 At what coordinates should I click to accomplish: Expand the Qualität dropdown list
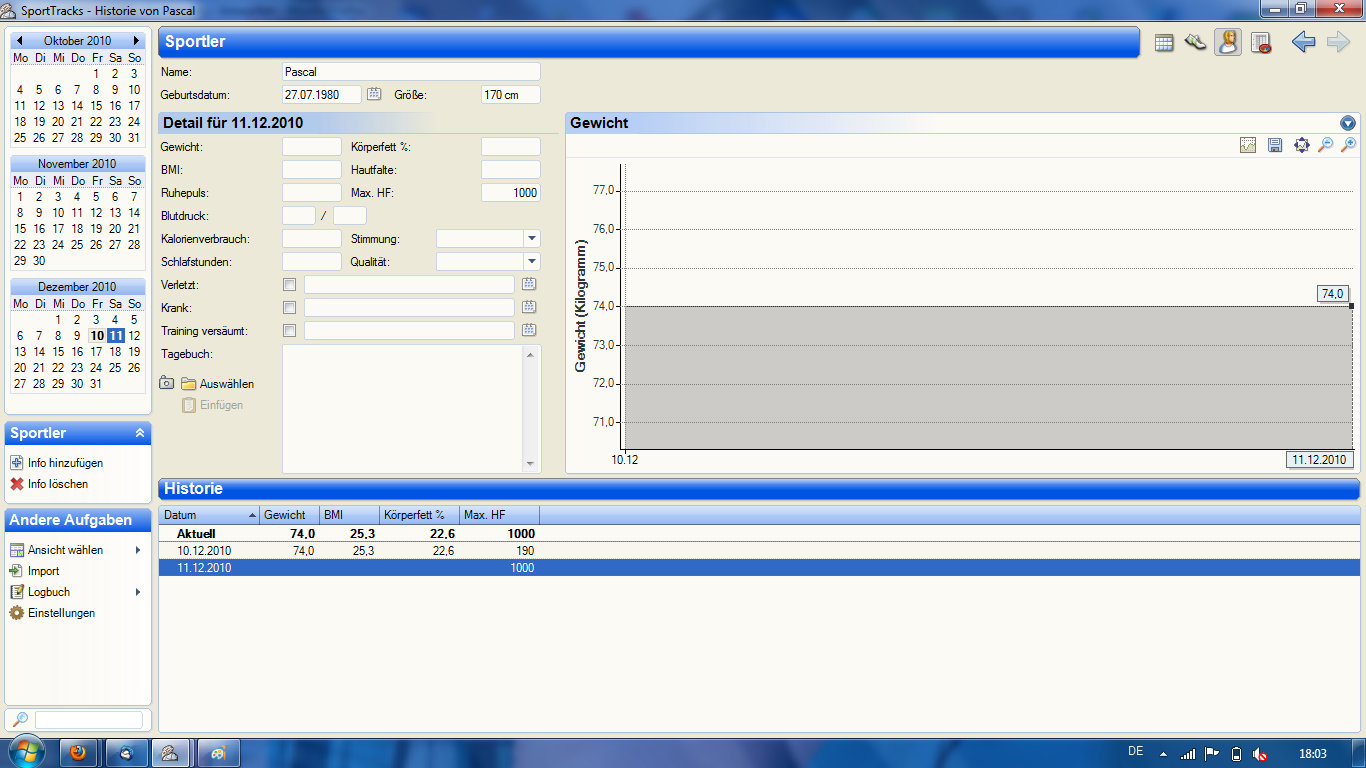click(x=532, y=262)
